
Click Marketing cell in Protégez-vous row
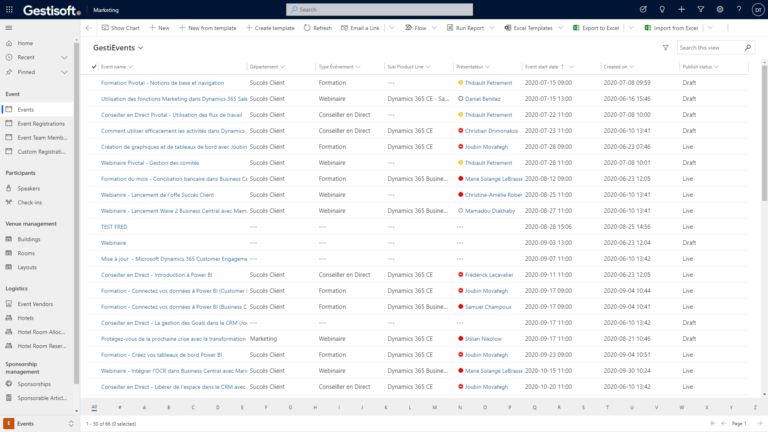(263, 338)
